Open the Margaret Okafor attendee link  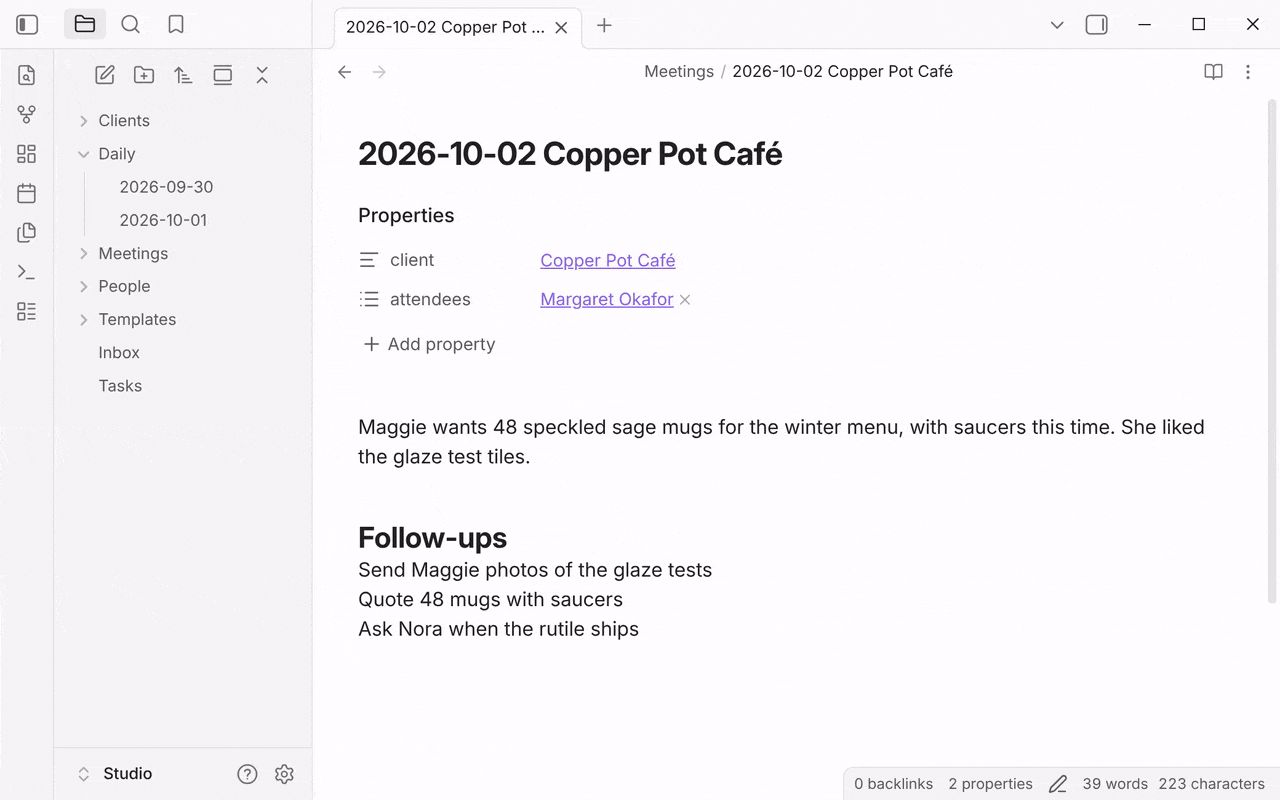click(607, 300)
